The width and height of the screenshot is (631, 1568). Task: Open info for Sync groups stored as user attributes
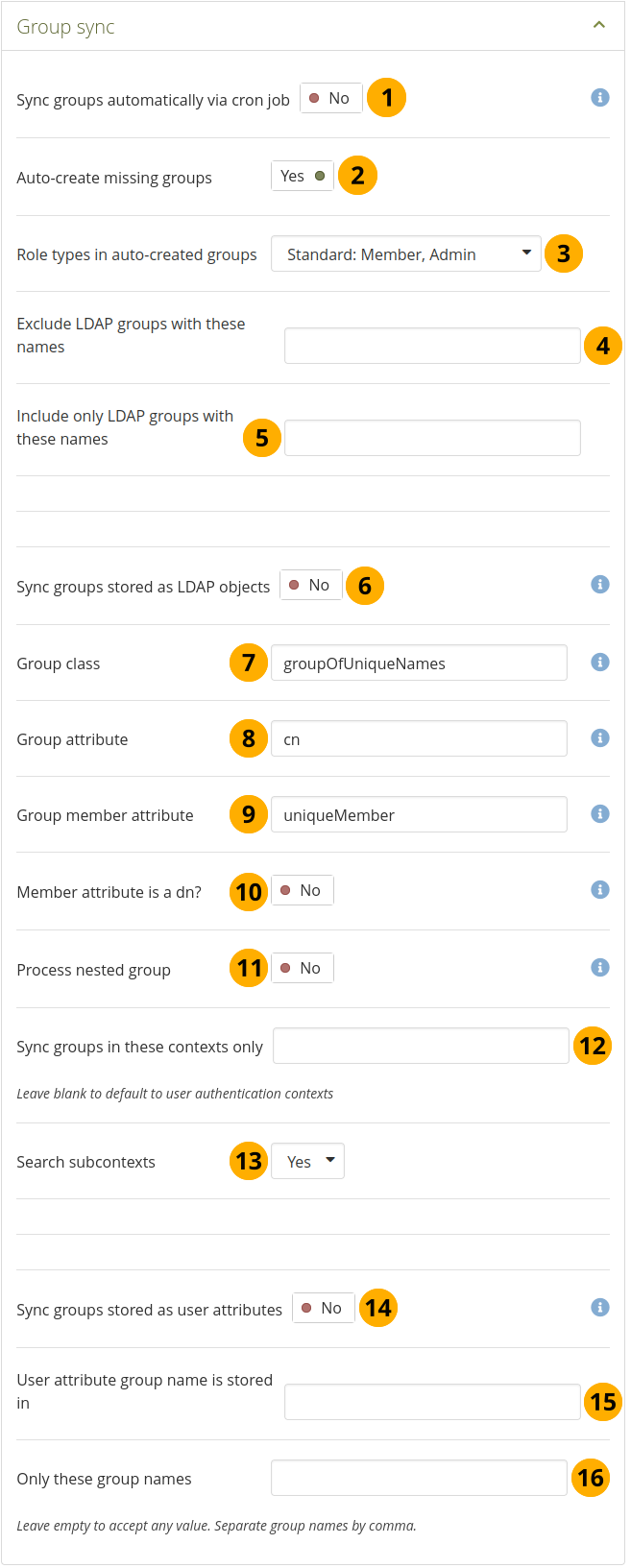599,1308
